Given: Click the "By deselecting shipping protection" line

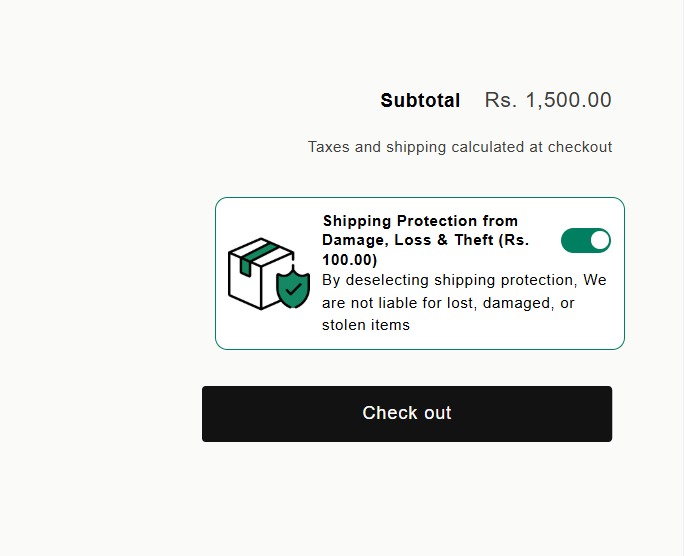Looking at the screenshot, I should [450, 280].
